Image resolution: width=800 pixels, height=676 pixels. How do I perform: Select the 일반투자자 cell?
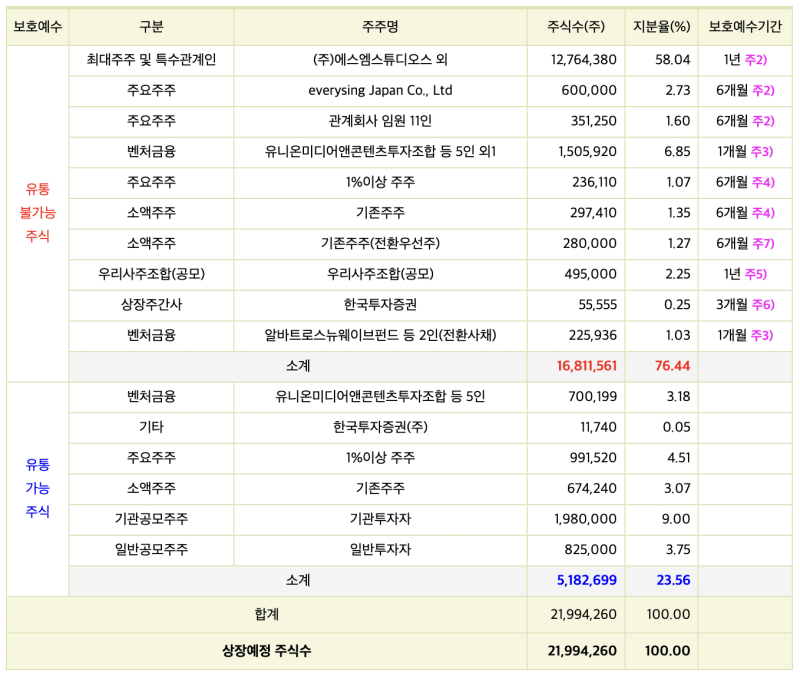pos(380,550)
